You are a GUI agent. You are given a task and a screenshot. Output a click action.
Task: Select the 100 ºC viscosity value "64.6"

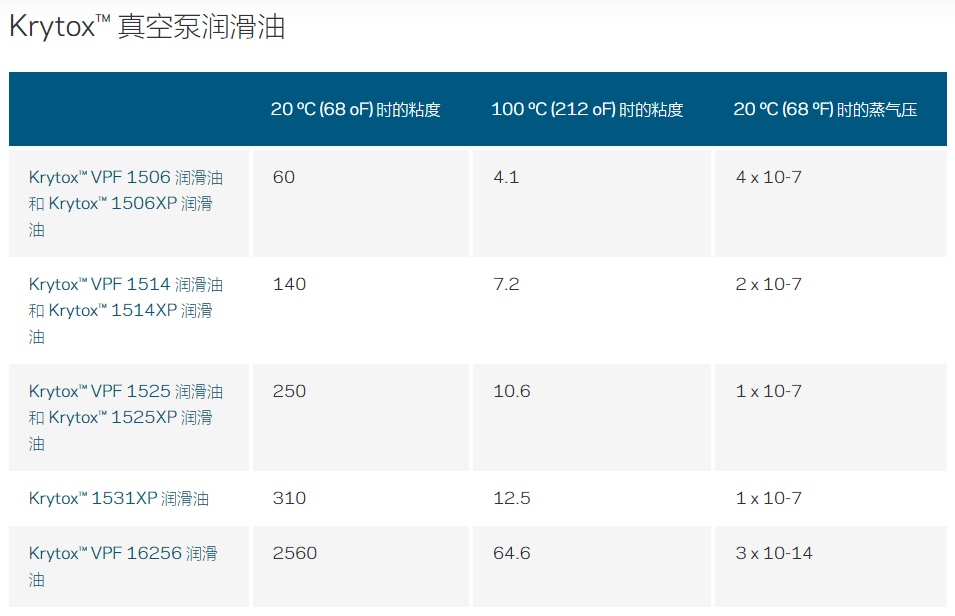(512, 553)
